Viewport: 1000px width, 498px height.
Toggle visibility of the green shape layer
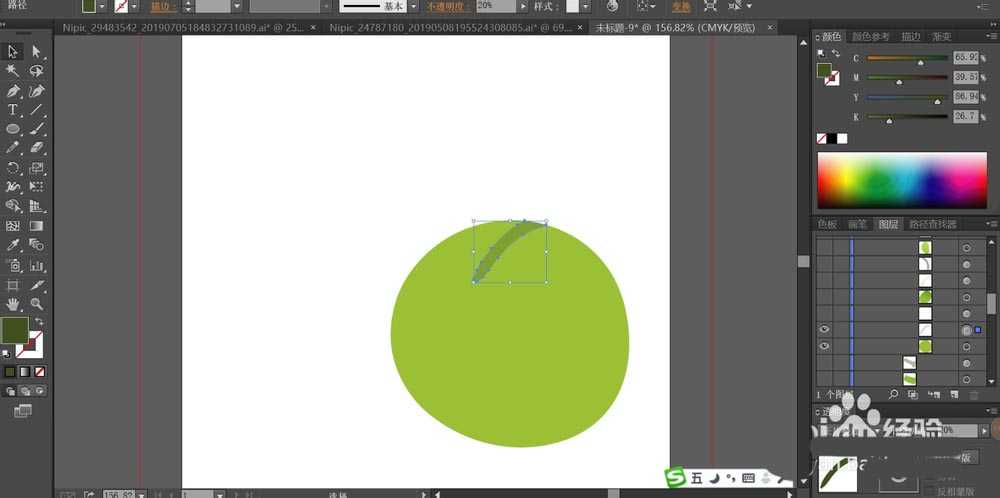coord(825,346)
